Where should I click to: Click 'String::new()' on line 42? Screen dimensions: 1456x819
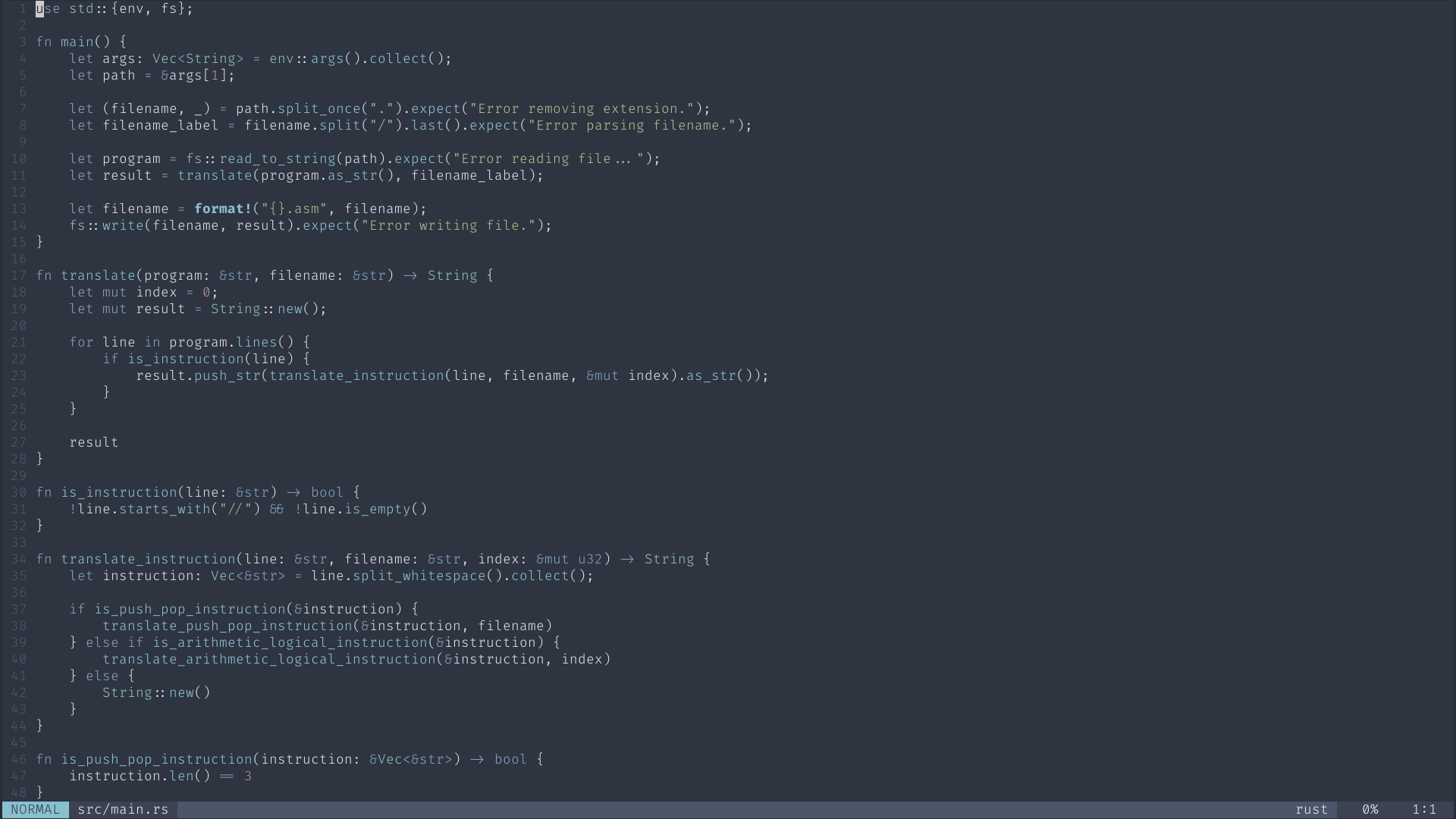pyautogui.click(x=156, y=692)
